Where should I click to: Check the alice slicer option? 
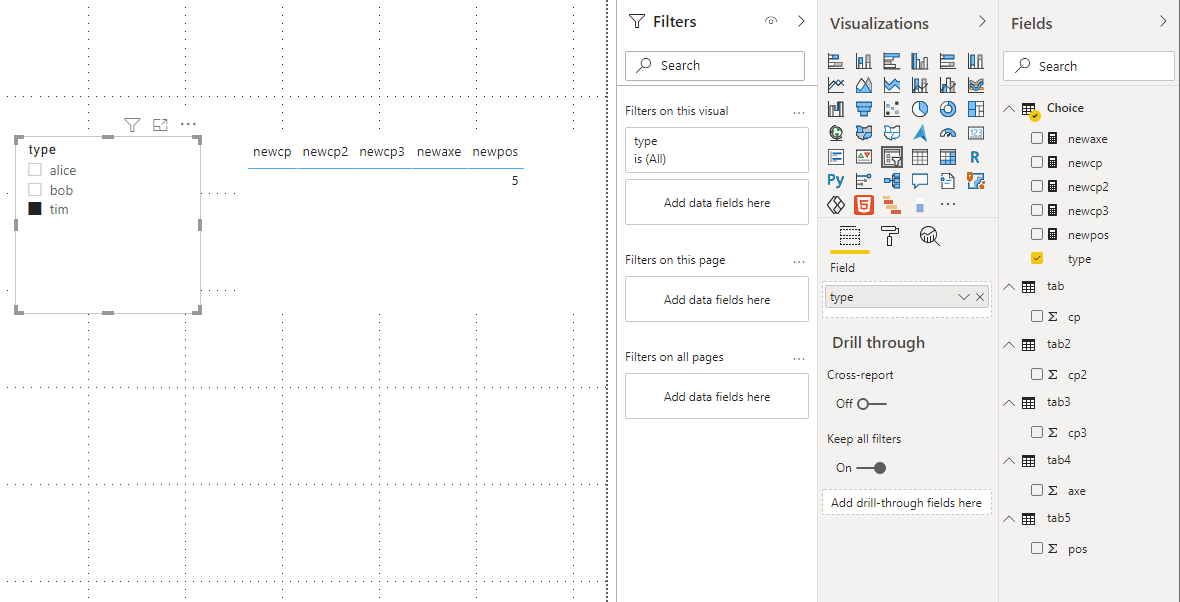35,170
